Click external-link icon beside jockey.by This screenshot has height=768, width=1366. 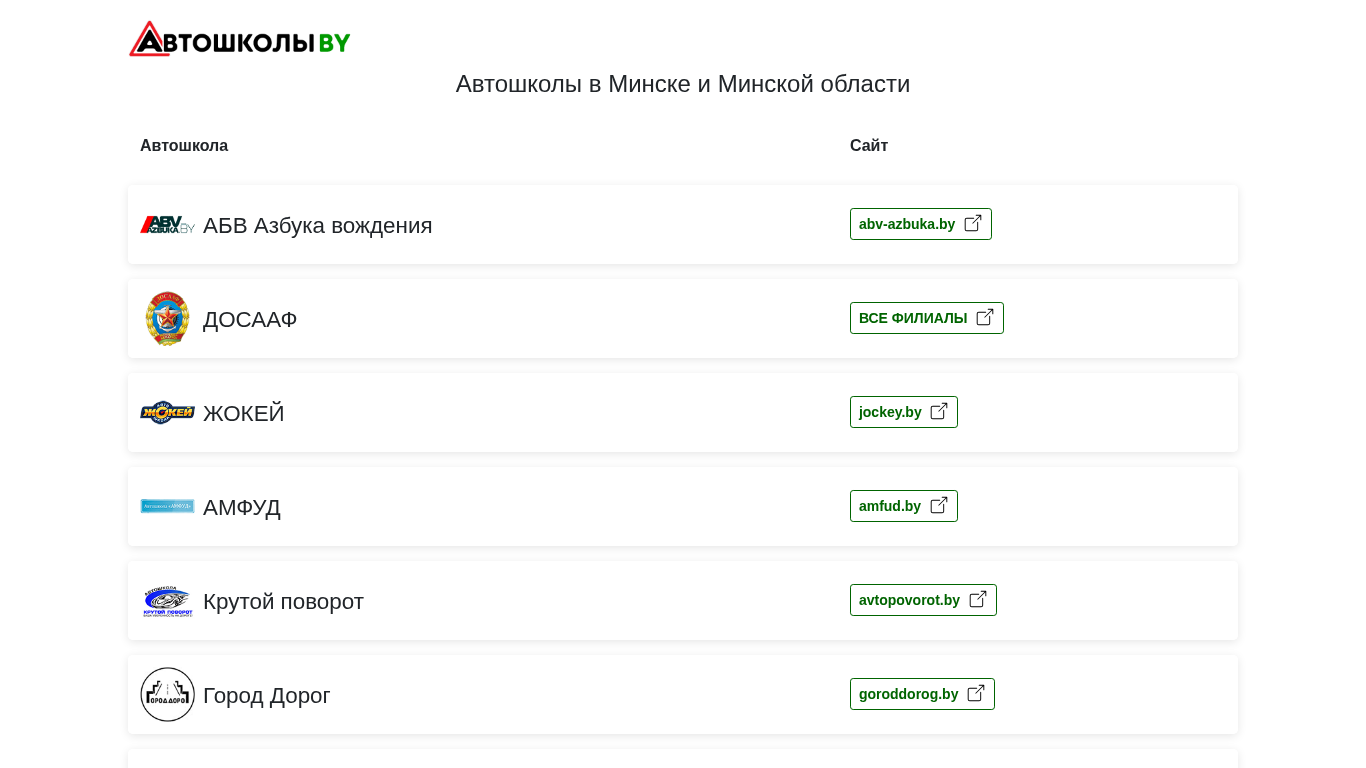939,412
